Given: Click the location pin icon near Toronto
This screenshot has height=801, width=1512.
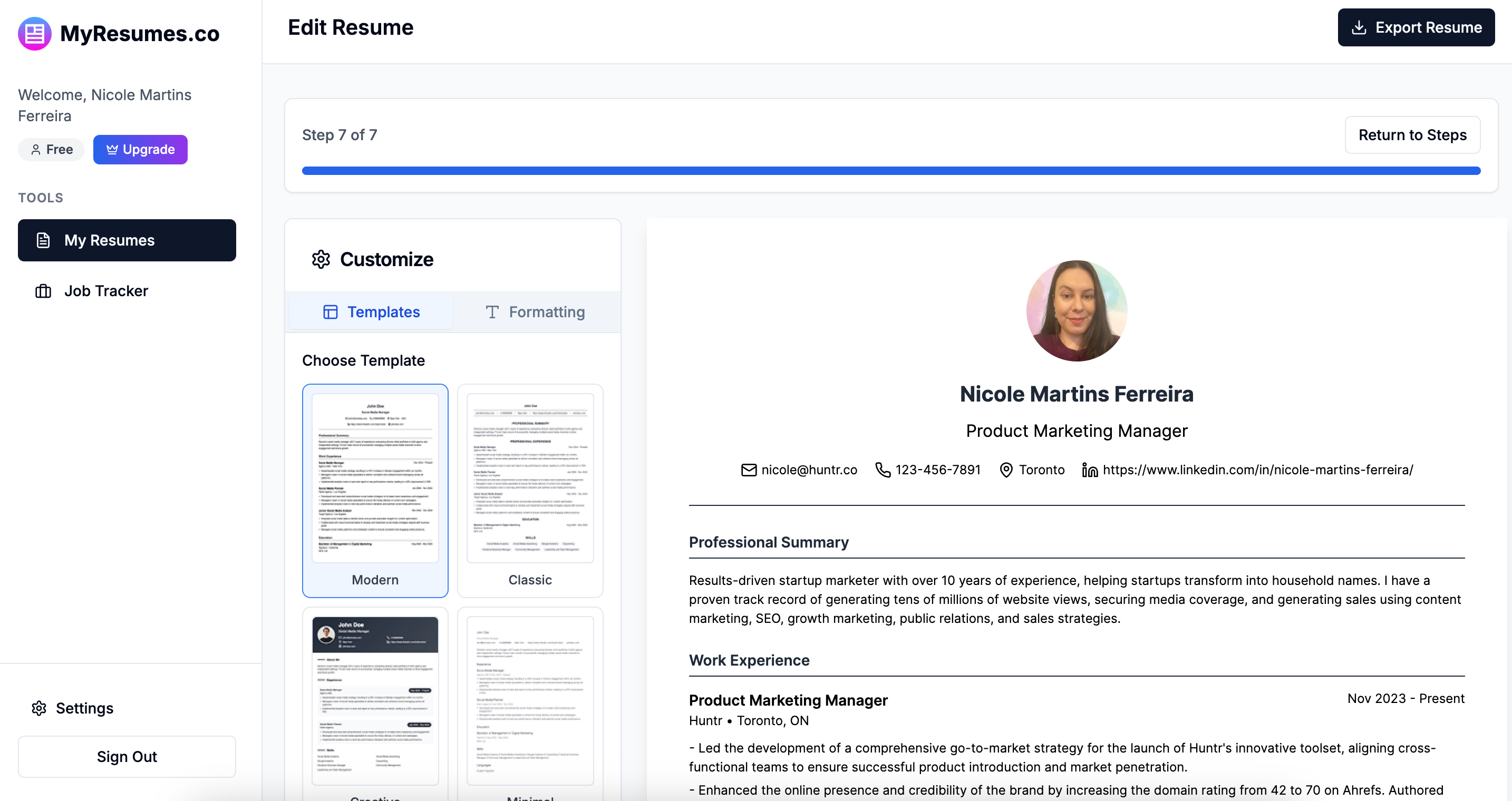Looking at the screenshot, I should 1005,470.
